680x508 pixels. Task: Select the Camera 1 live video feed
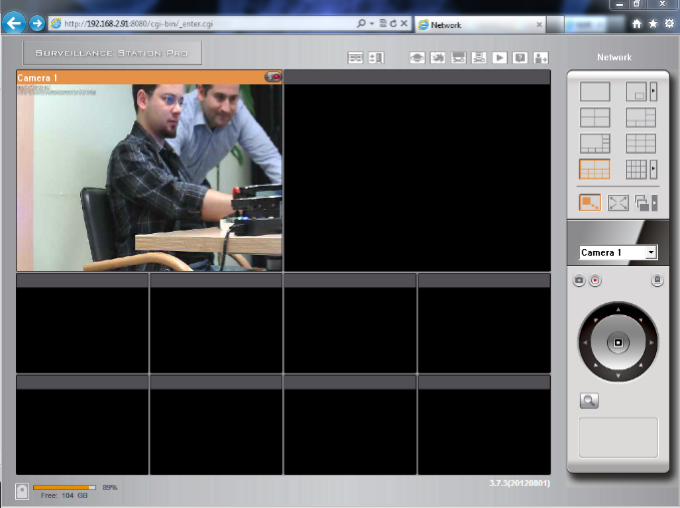(149, 177)
